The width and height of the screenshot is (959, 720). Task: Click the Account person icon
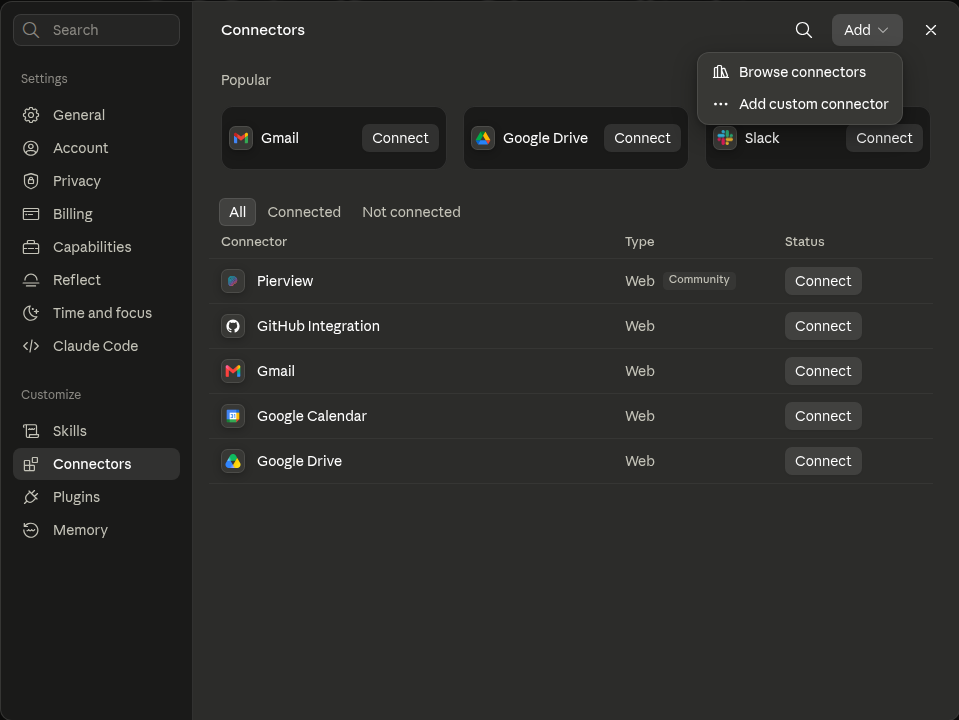(x=31, y=148)
